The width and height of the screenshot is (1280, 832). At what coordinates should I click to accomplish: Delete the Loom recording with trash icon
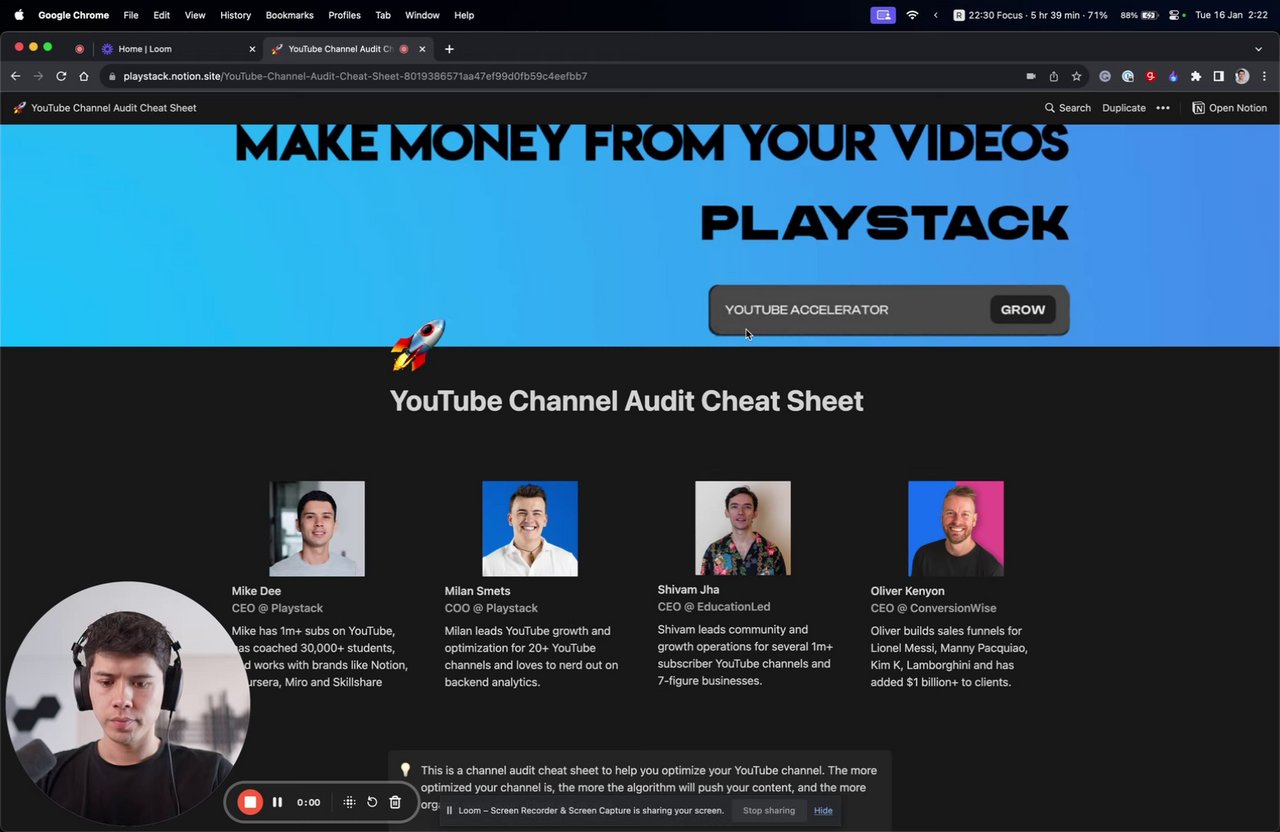coord(395,802)
